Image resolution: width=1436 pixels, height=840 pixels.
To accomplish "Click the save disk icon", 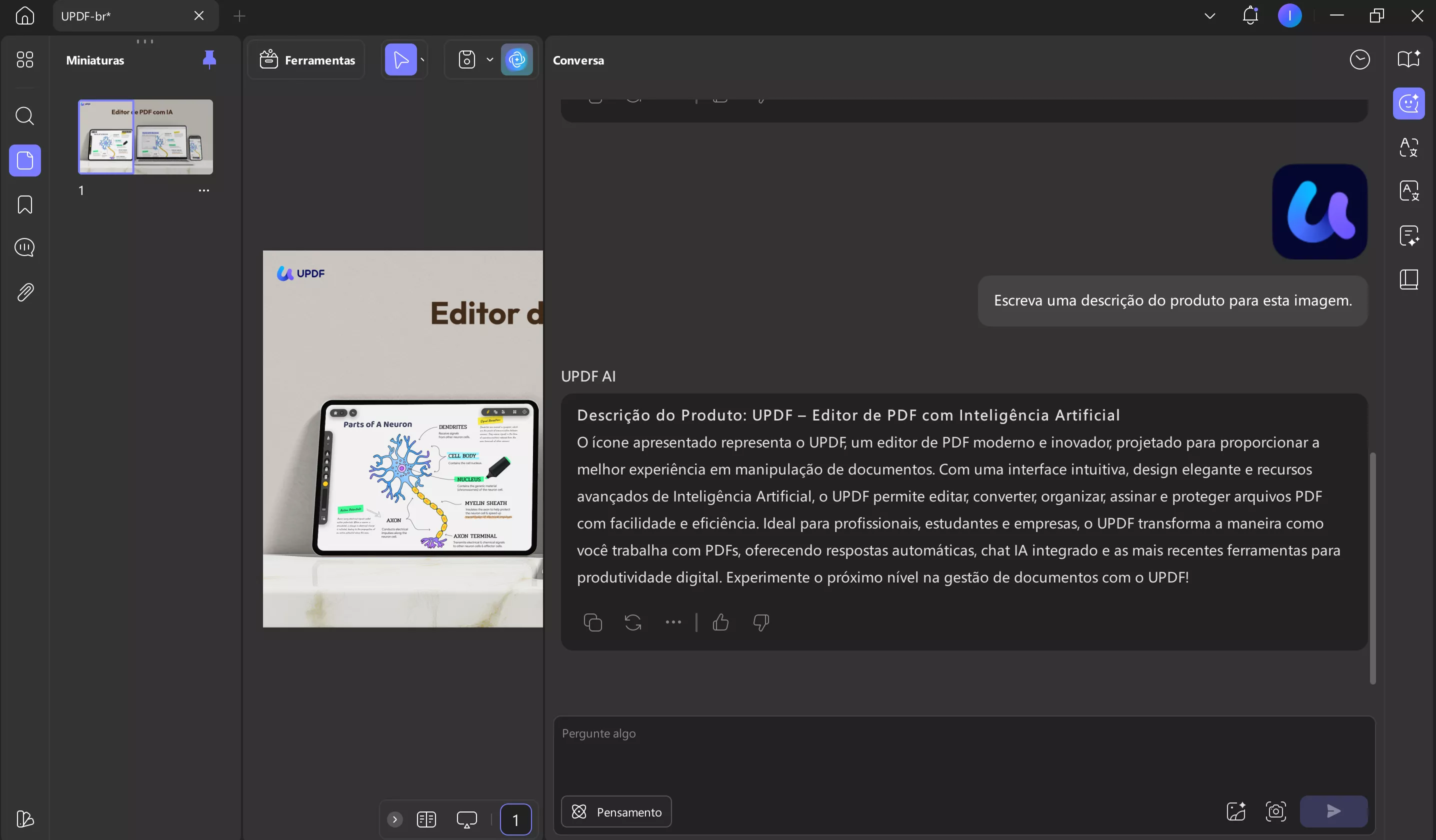I will pyautogui.click(x=466, y=59).
